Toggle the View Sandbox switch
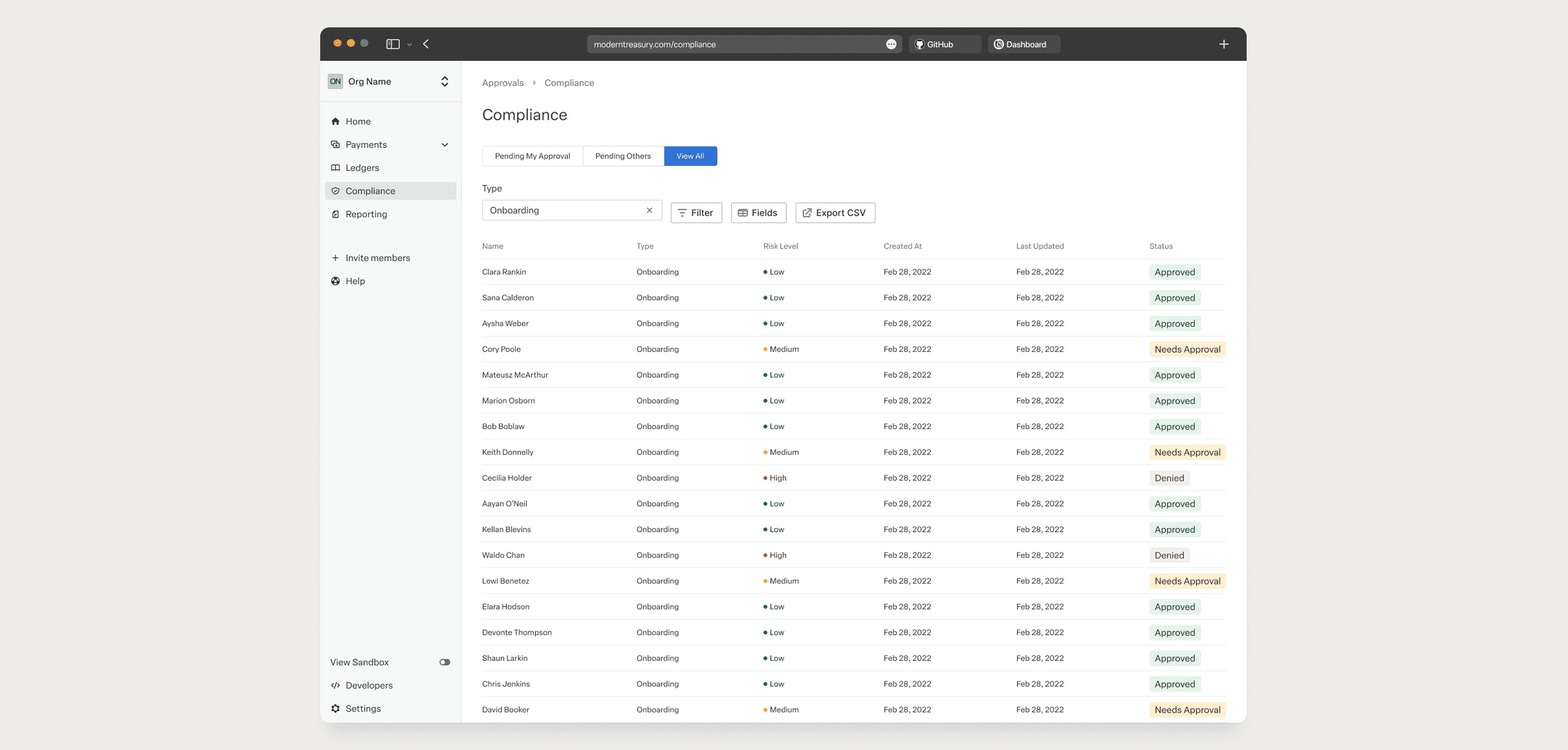Viewport: 1568px width, 750px height. pyautogui.click(x=444, y=662)
